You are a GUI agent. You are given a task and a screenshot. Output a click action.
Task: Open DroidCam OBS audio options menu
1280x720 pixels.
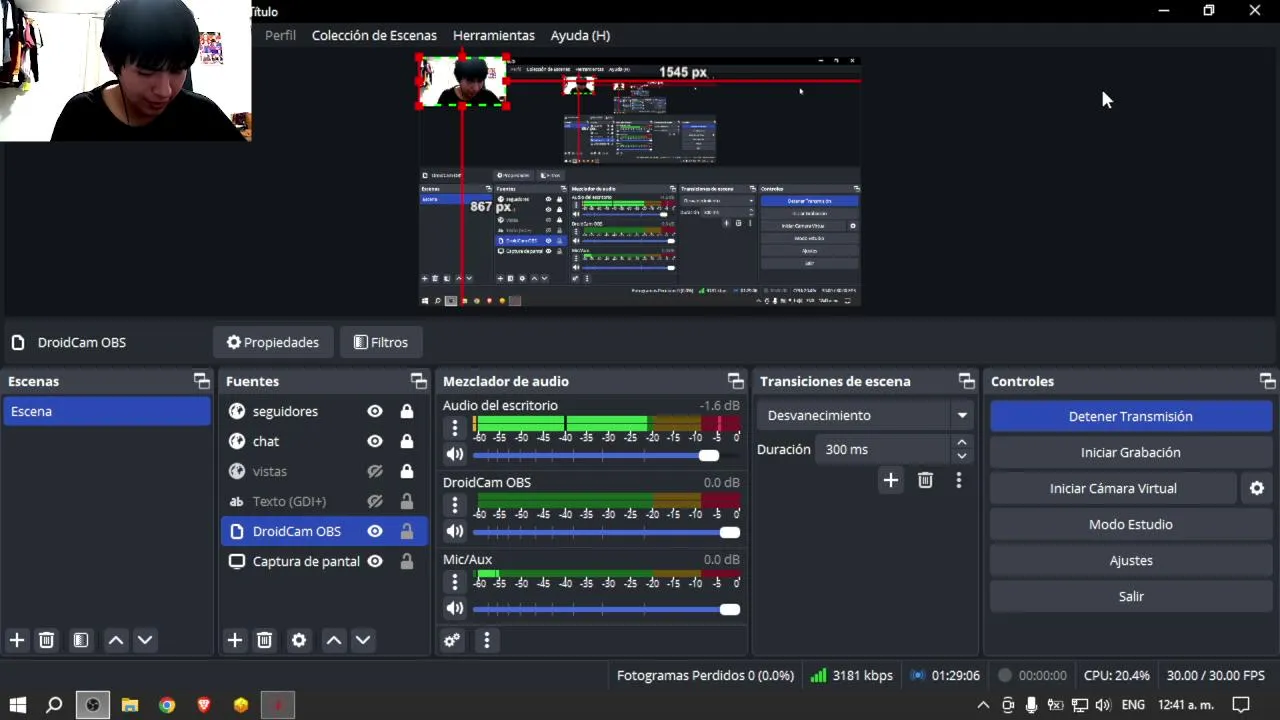point(455,505)
